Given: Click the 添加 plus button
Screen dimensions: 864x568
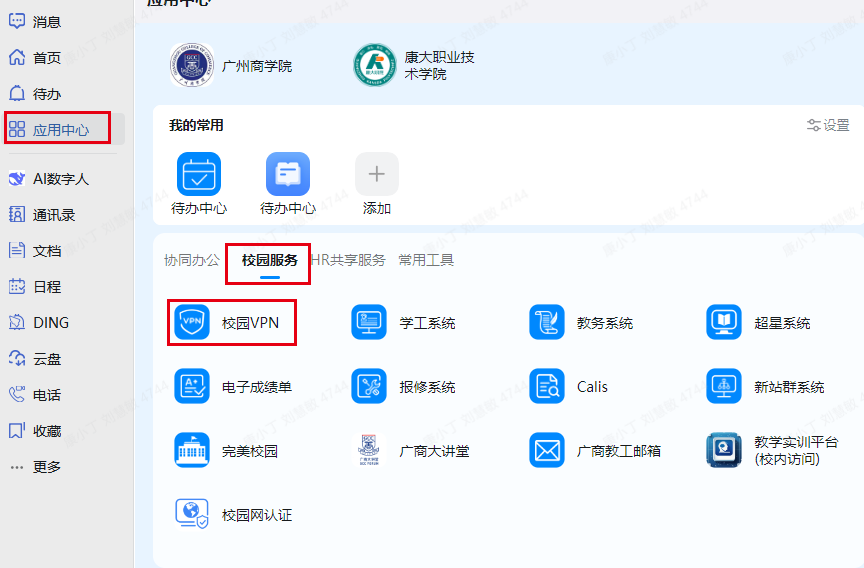Looking at the screenshot, I should [377, 175].
